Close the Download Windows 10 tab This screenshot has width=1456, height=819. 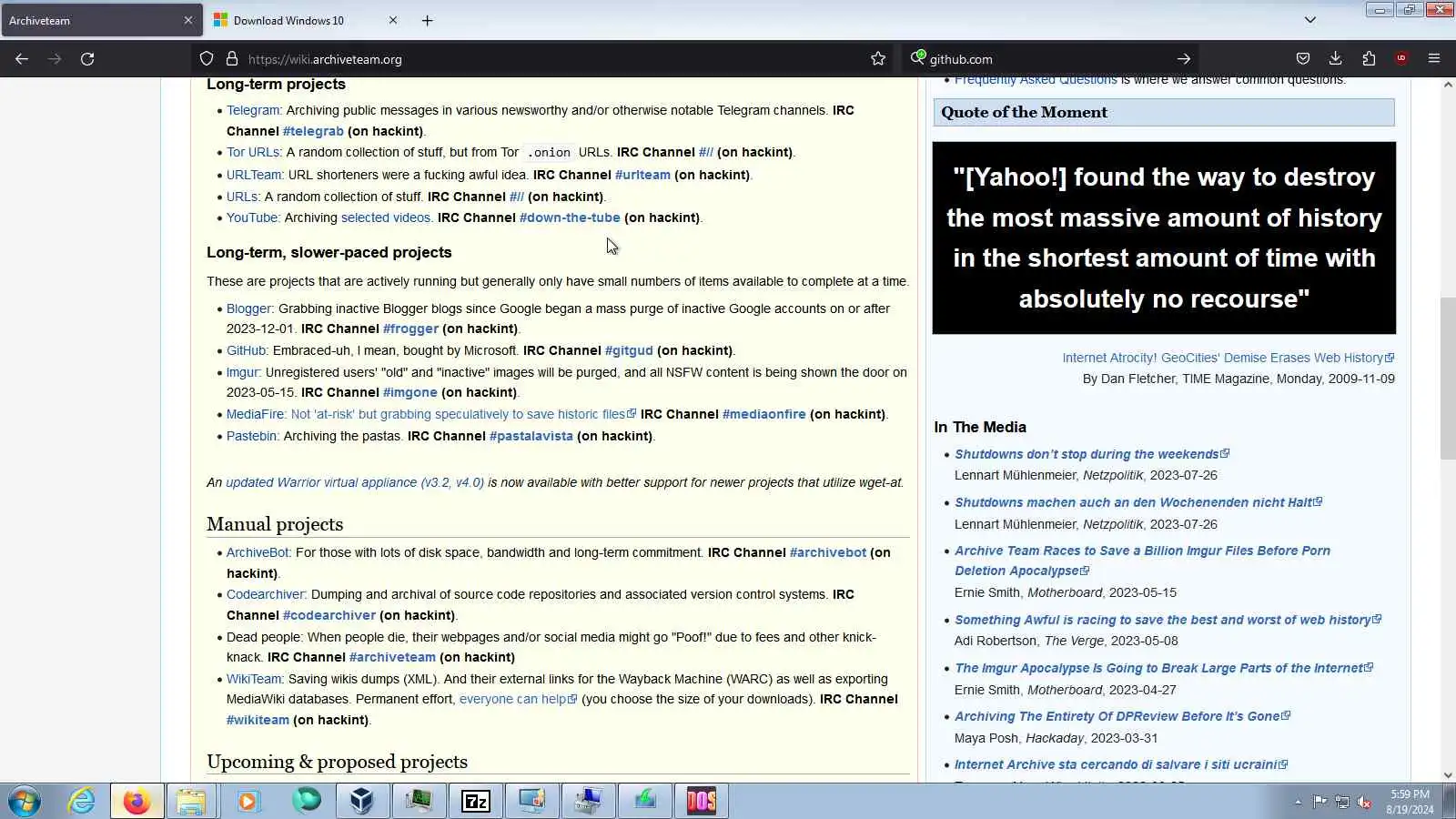tap(393, 20)
